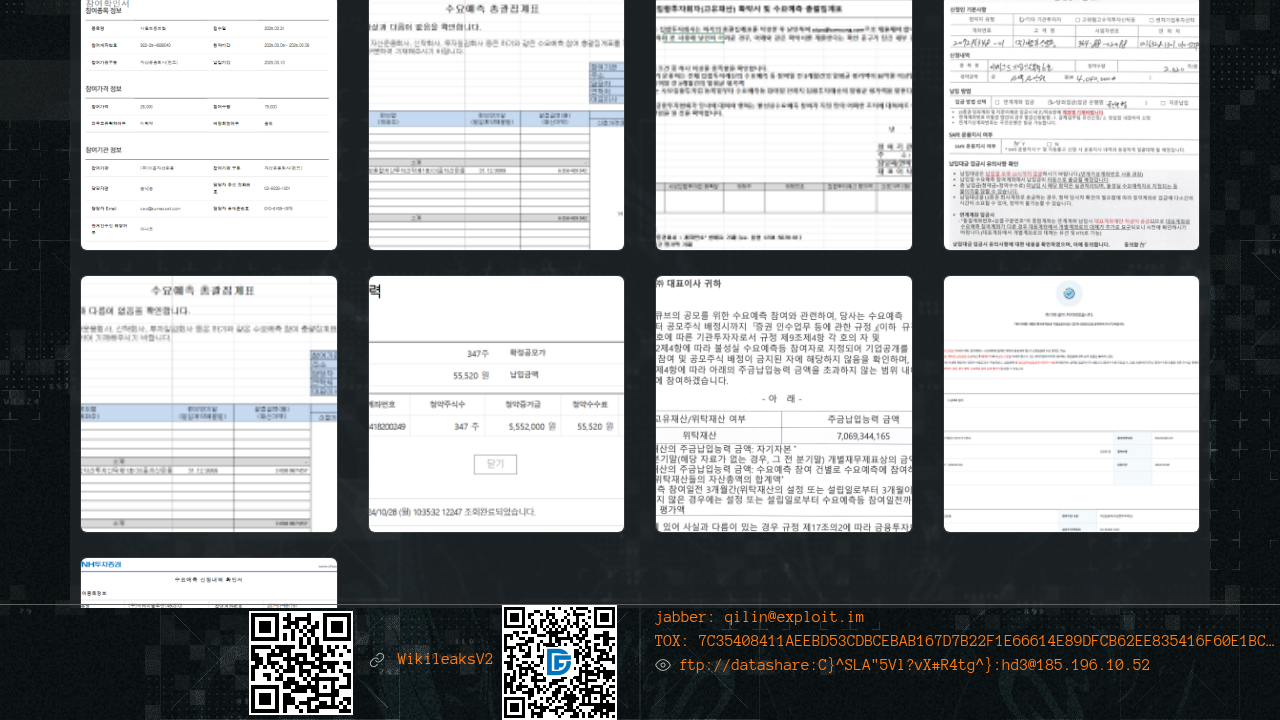Click round blue seal in certificate thumbnail

point(1070,294)
